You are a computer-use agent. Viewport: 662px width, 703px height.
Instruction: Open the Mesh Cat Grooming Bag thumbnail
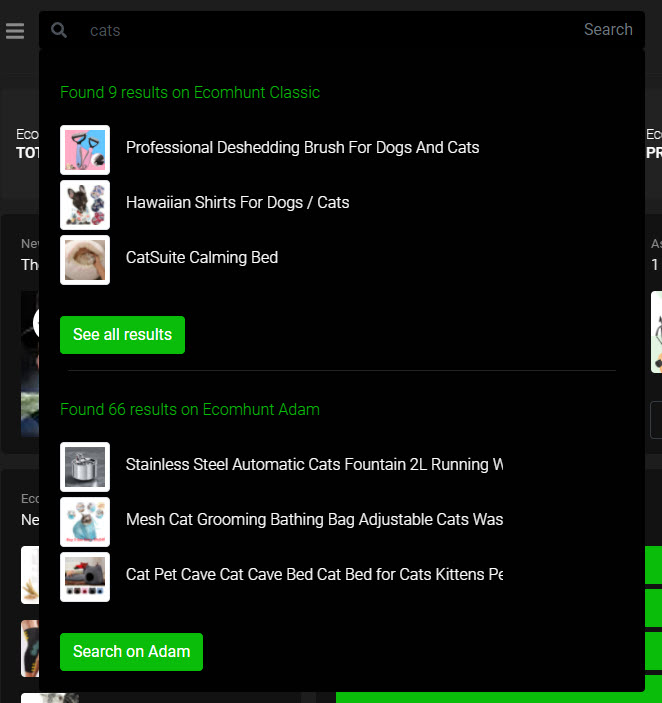(85, 522)
